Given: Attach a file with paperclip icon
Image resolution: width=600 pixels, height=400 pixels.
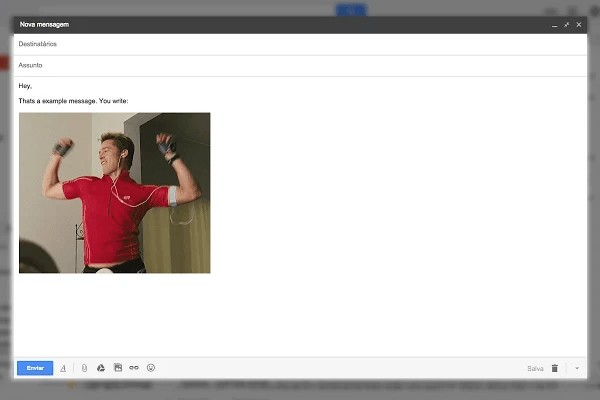Looking at the screenshot, I should click(x=84, y=368).
